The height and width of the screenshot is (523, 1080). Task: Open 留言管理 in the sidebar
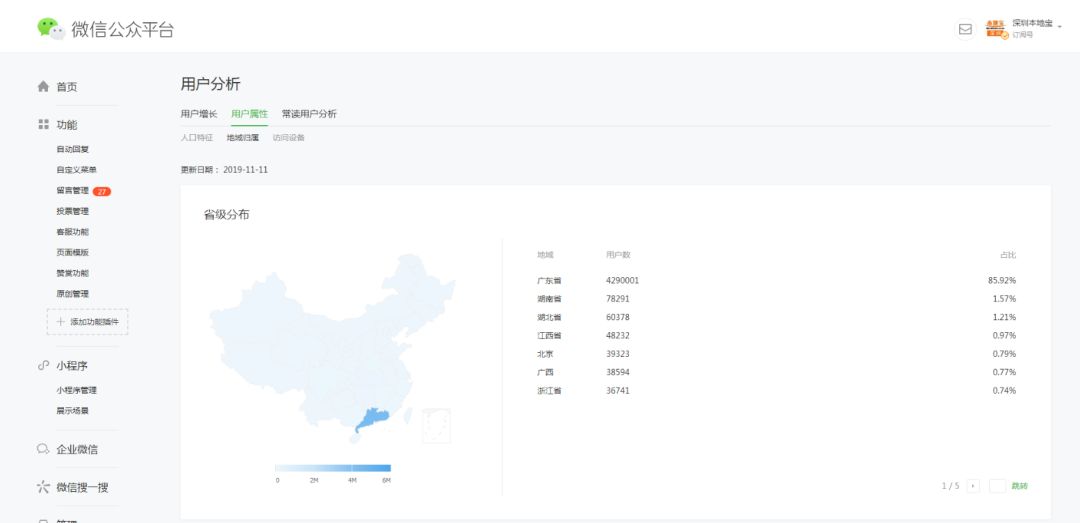pyautogui.click(x=73, y=190)
